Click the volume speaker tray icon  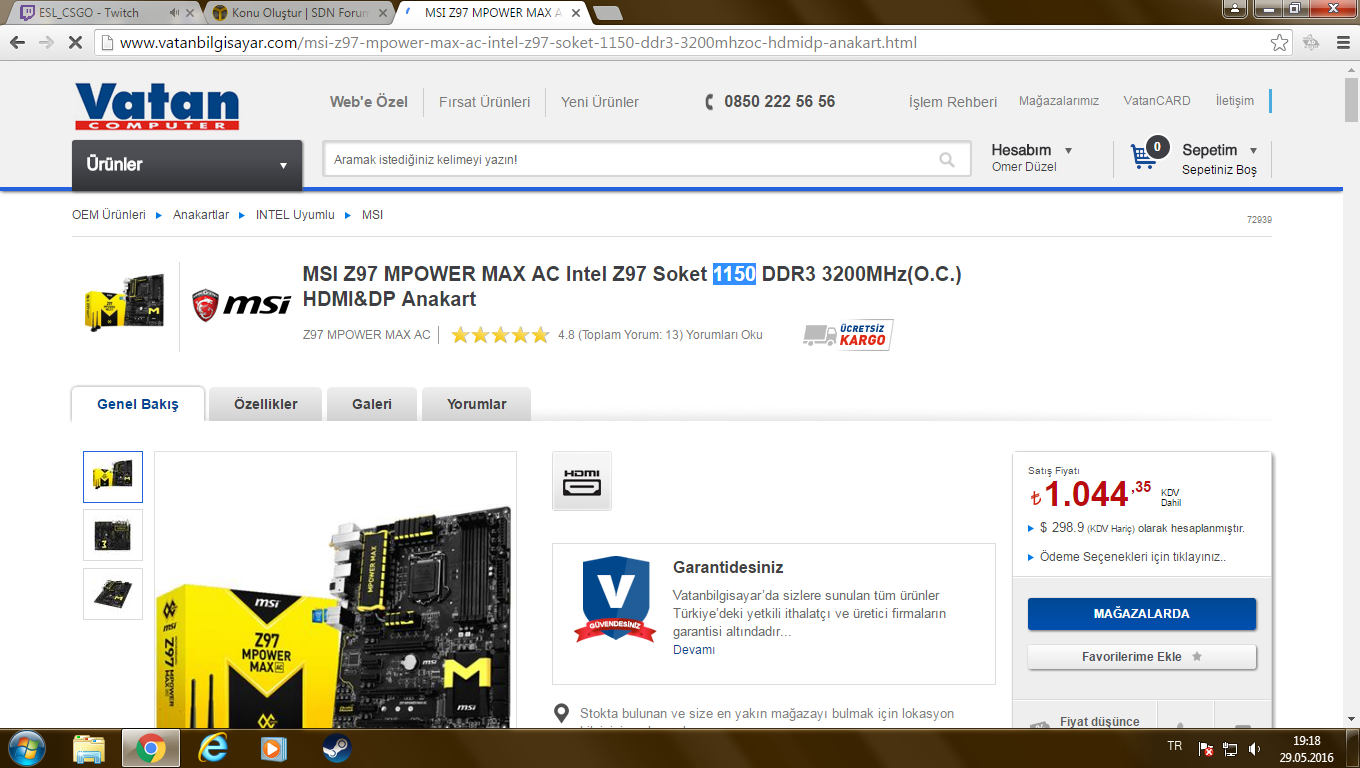(x=1253, y=748)
